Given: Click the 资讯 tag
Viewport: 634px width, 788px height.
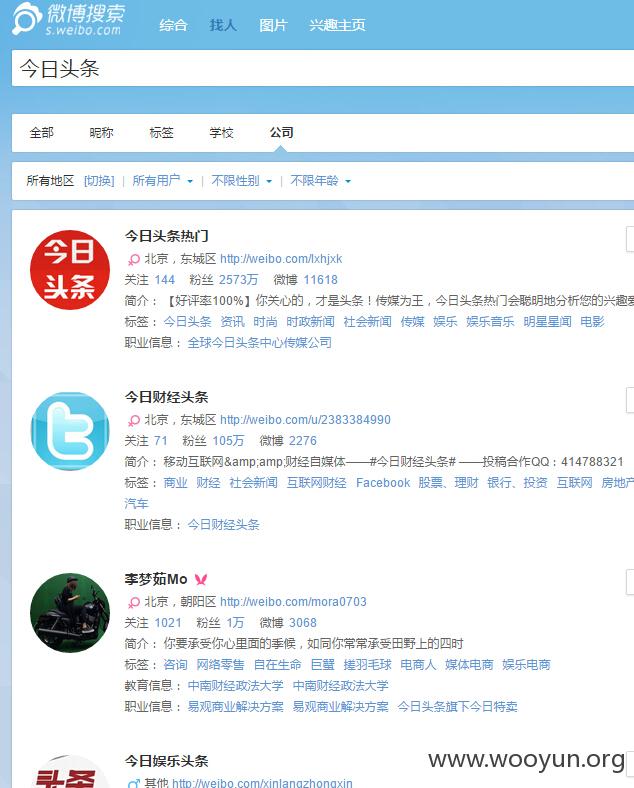Looking at the screenshot, I should [233, 322].
